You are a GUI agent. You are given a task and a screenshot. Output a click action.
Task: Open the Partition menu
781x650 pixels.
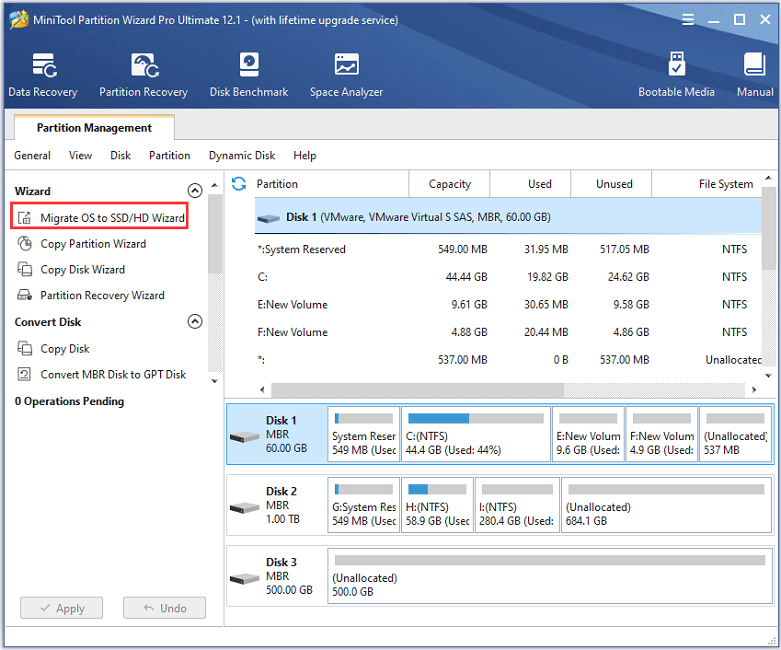click(x=169, y=155)
